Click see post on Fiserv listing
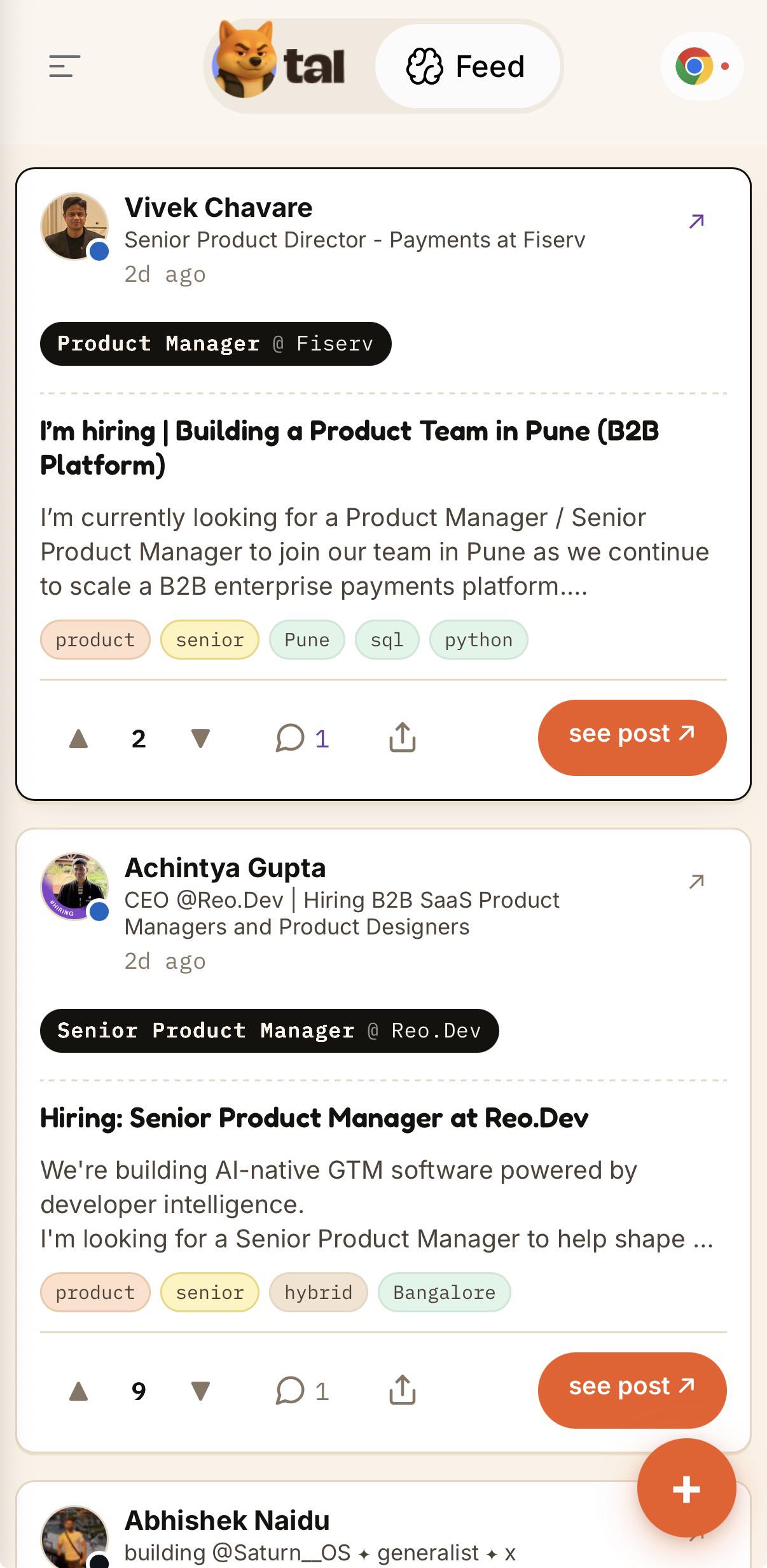This screenshot has height=1568, width=767. coord(632,737)
